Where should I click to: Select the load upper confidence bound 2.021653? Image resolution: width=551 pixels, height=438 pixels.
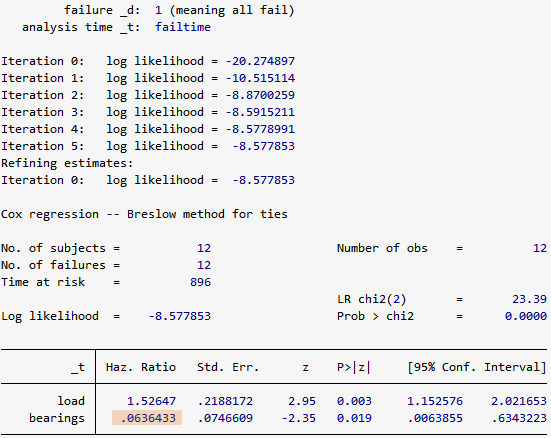519,401
